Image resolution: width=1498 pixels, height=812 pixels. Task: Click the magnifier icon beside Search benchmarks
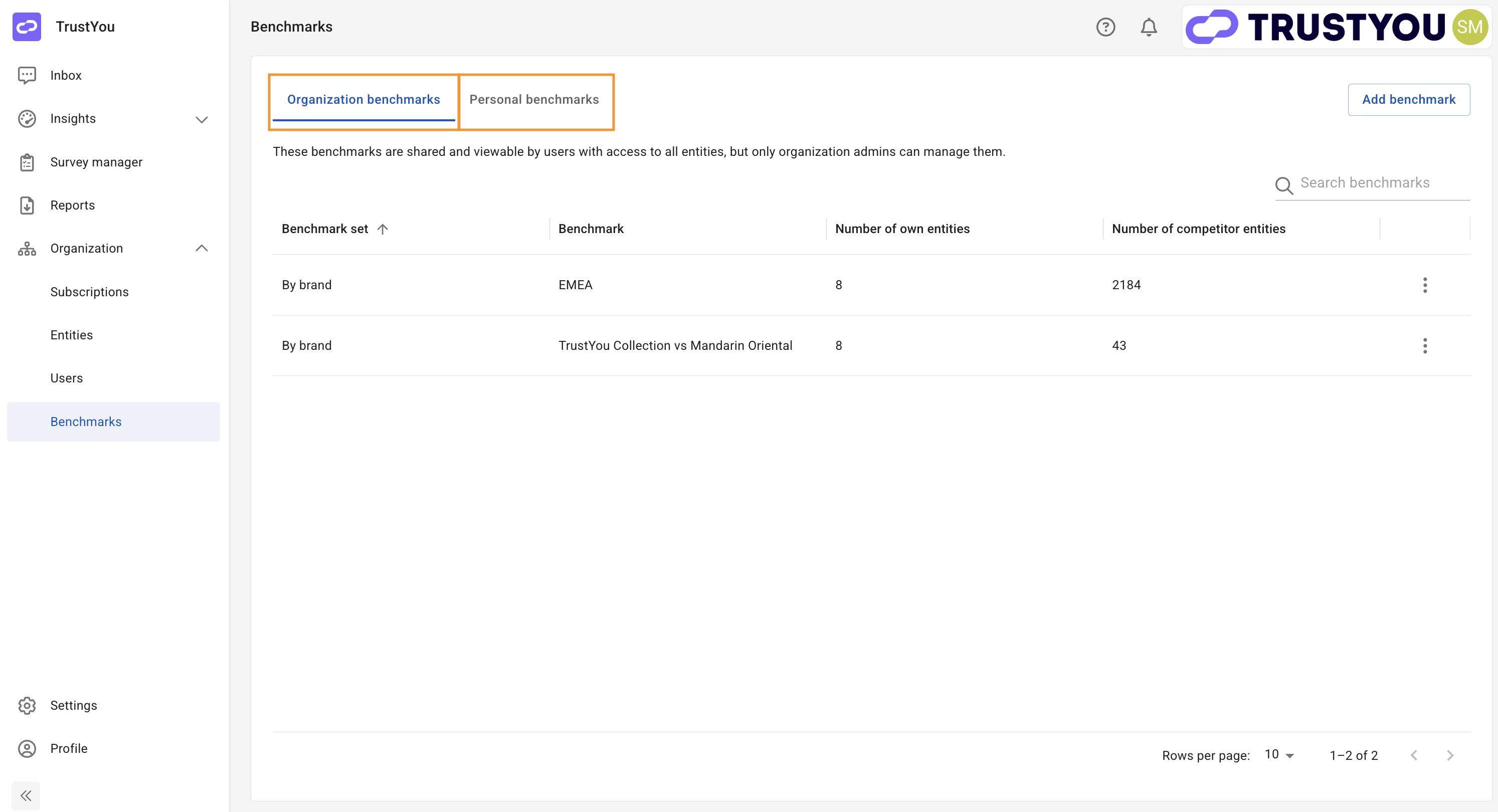click(1284, 185)
